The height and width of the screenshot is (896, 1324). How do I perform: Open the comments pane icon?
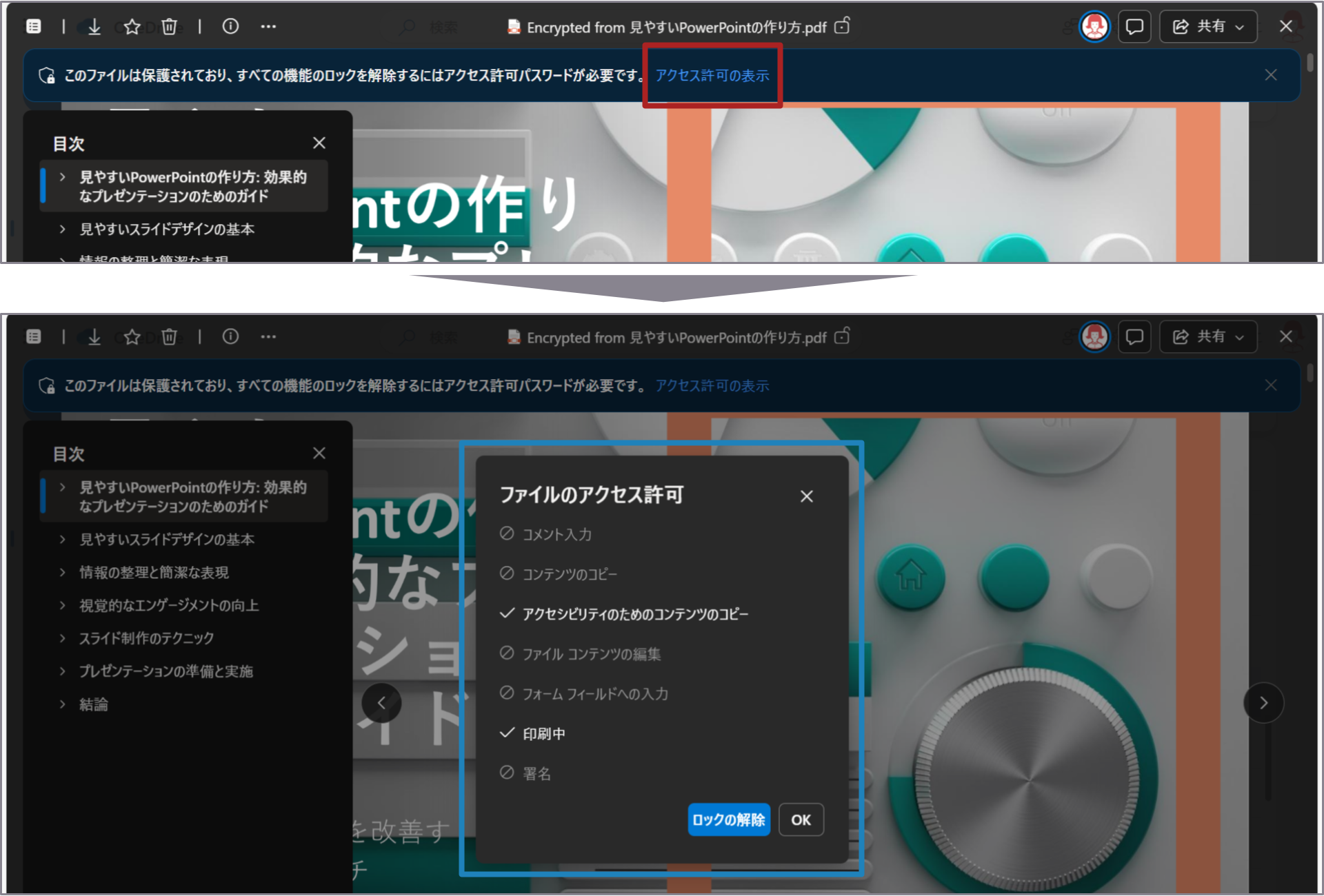[x=1134, y=337]
